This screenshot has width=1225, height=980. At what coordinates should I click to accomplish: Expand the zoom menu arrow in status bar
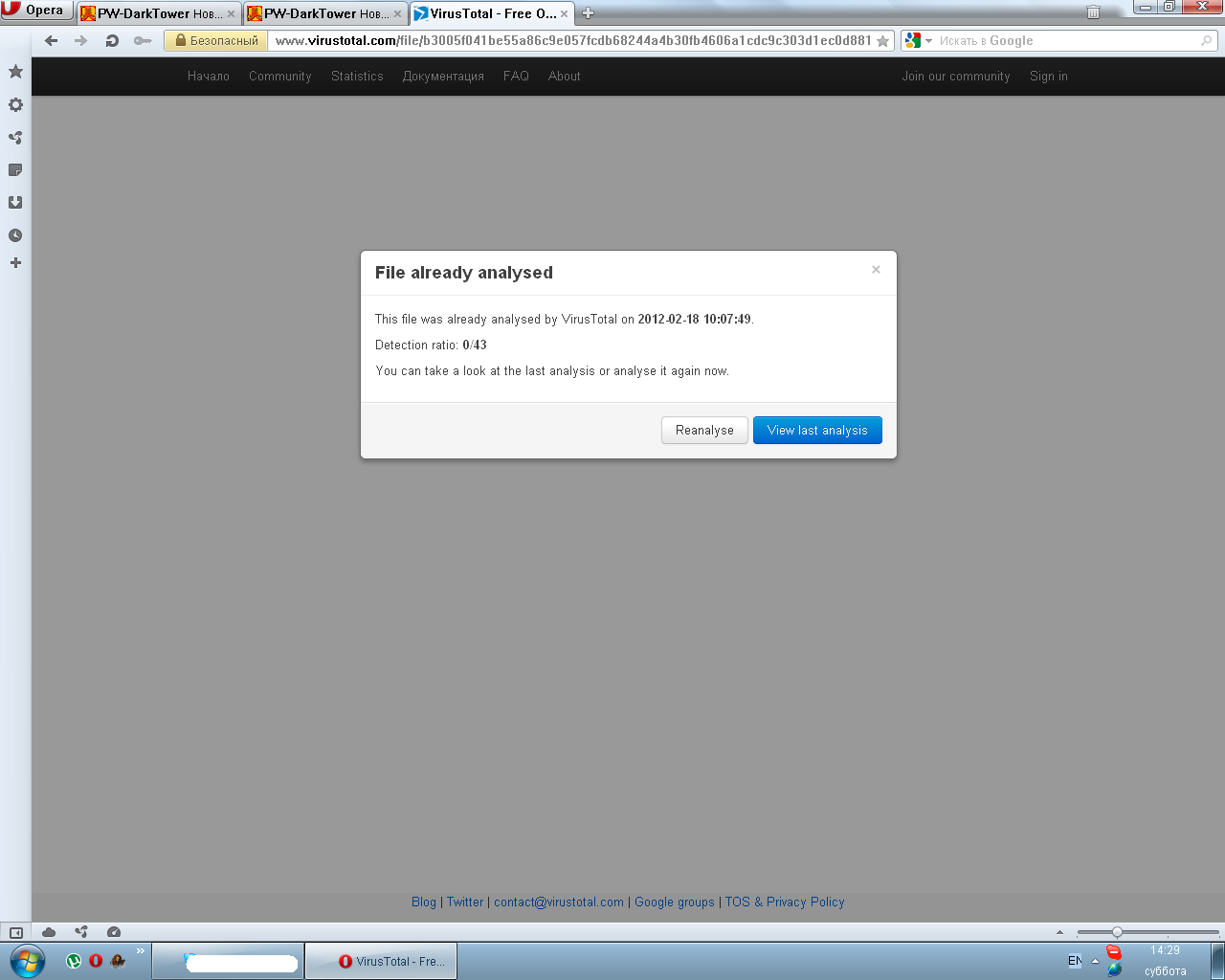1059,932
